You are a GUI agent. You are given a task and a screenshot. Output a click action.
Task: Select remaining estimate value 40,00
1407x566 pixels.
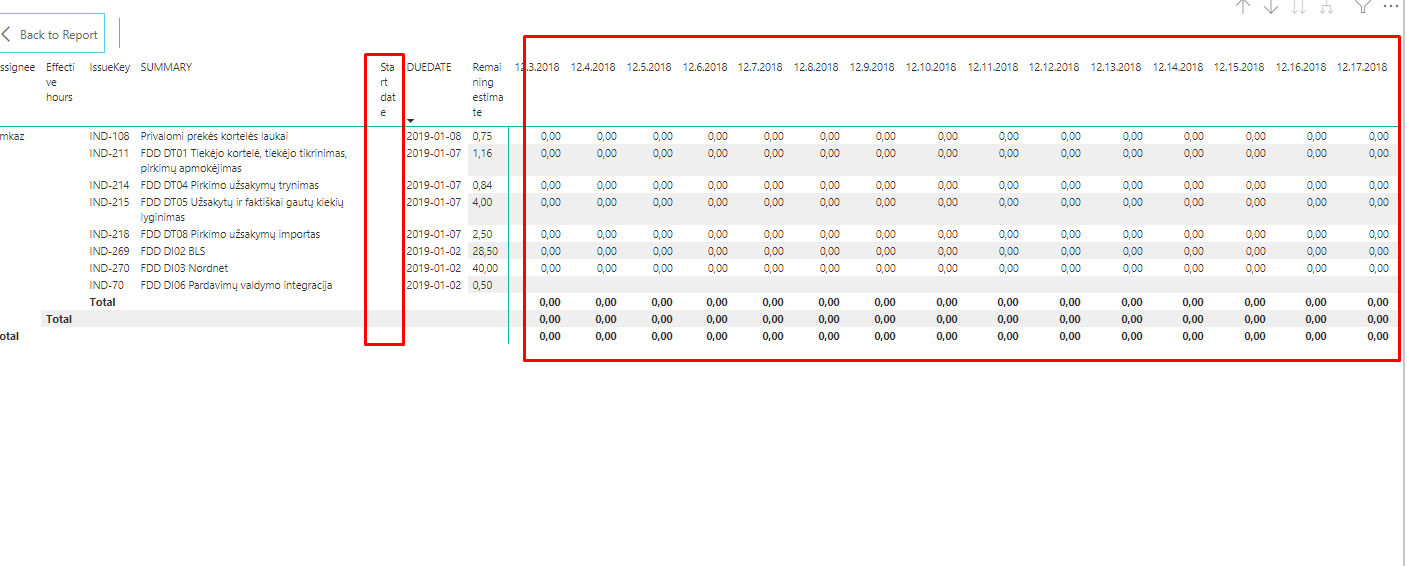[x=486, y=268]
